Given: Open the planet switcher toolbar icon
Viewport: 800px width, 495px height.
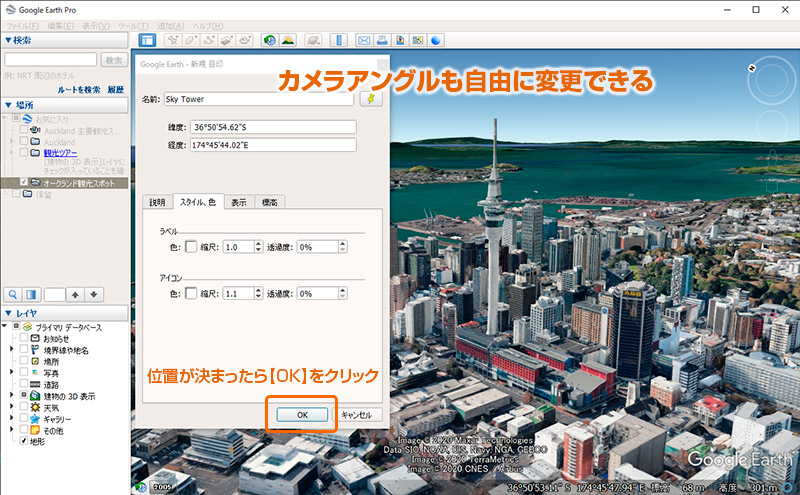Looking at the screenshot, I should (312, 40).
